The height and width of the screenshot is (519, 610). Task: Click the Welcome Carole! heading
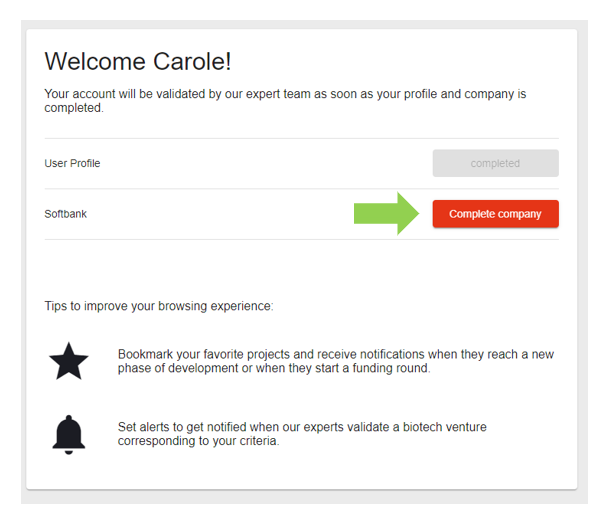(138, 61)
